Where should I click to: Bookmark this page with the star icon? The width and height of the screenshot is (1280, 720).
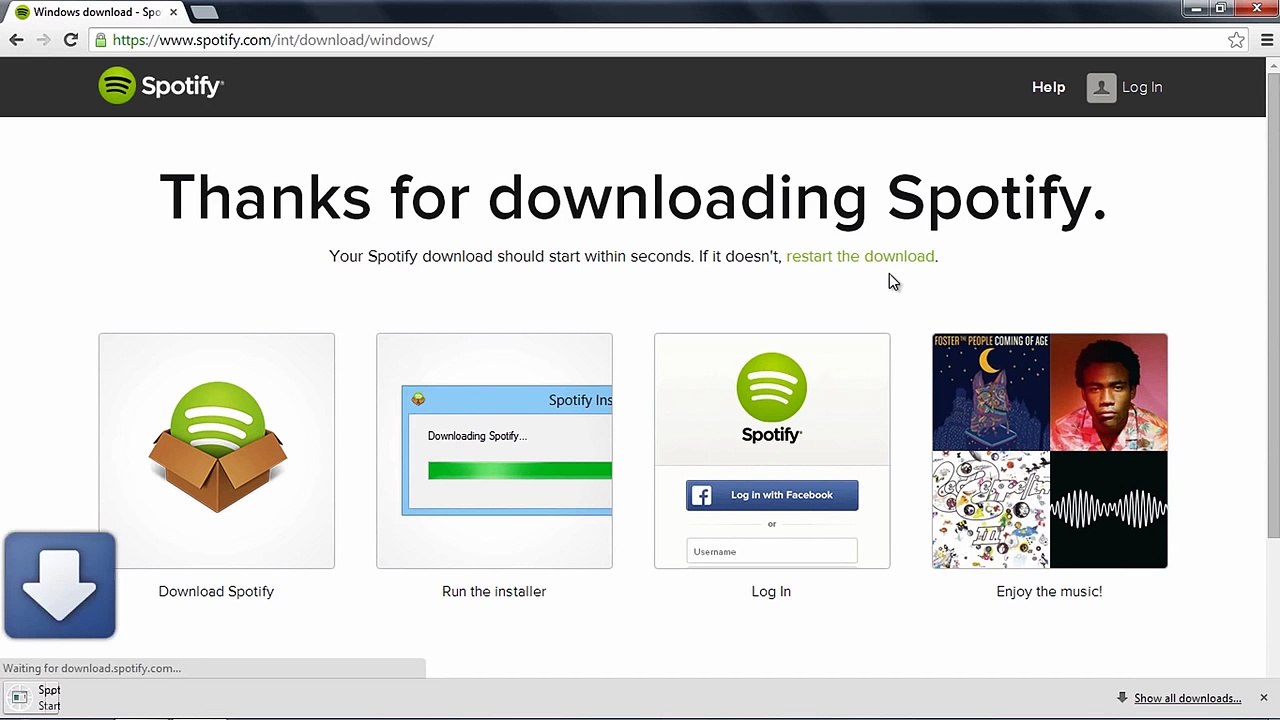1237,40
